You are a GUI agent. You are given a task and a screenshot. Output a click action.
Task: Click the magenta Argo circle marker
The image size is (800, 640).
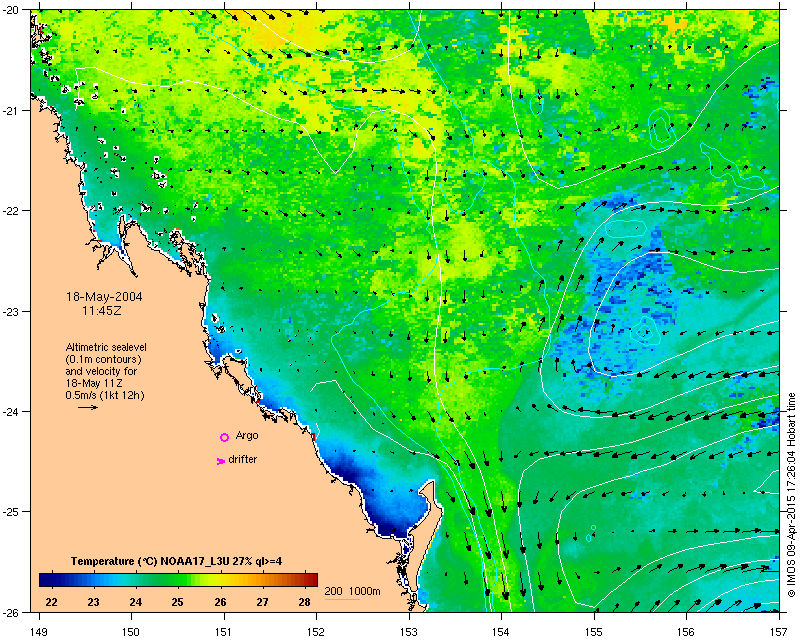(224, 437)
